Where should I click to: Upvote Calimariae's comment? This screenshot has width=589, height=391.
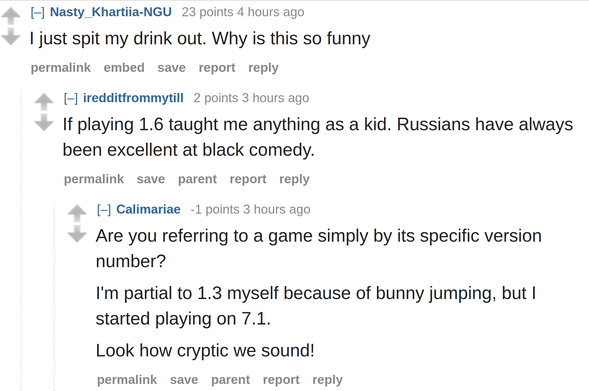(77, 213)
